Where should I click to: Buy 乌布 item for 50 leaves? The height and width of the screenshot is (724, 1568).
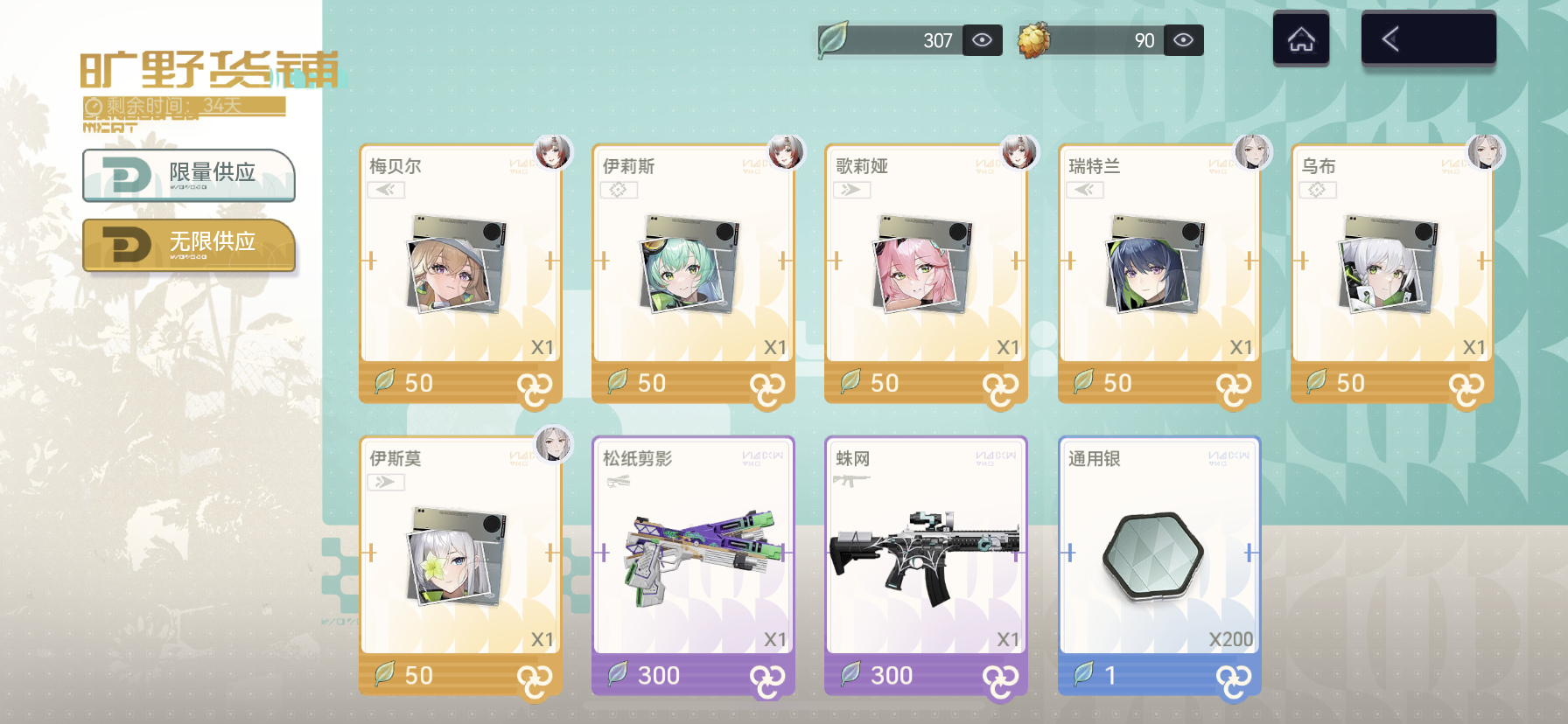[x=1391, y=383]
